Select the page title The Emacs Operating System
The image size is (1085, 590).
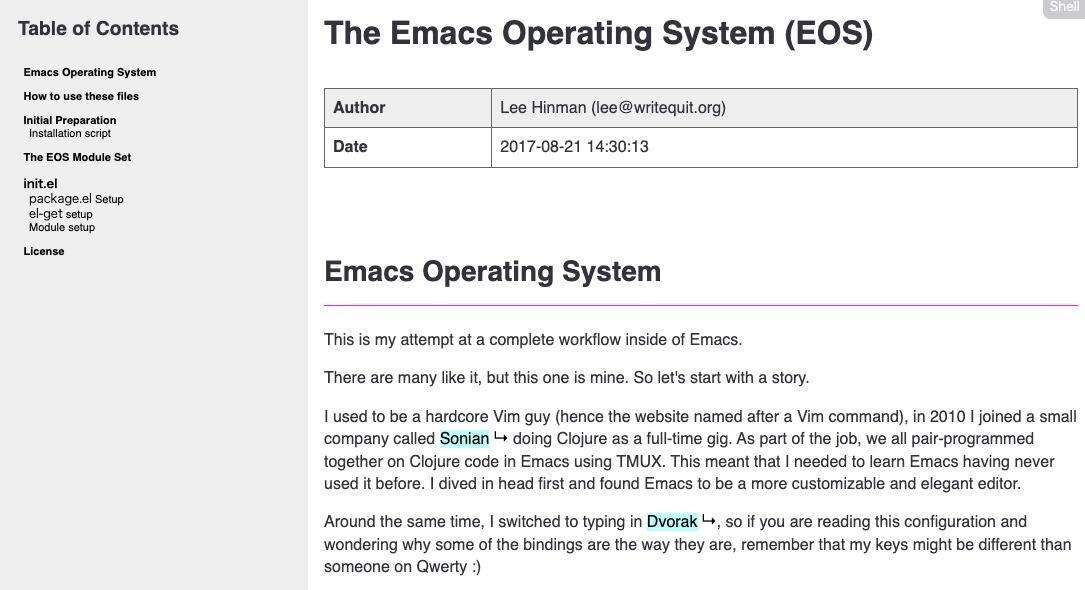[x=598, y=33]
